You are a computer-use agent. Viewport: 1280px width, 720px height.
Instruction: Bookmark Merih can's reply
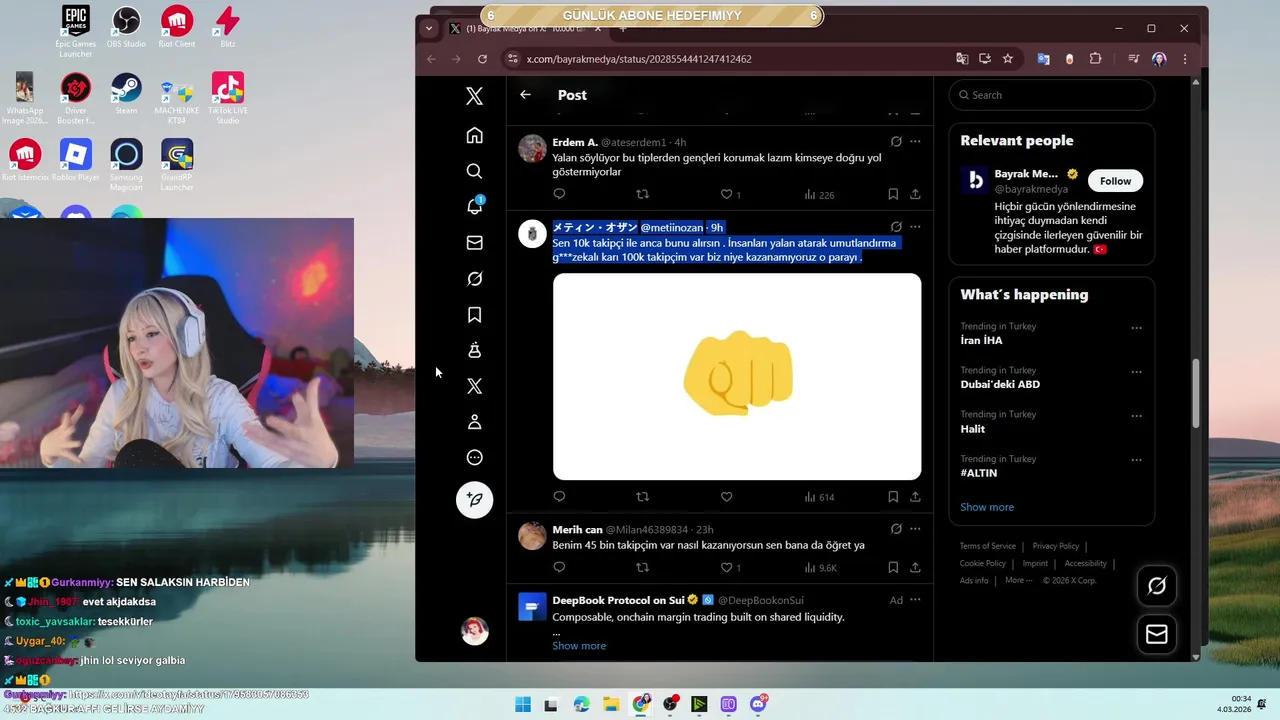pos(893,567)
